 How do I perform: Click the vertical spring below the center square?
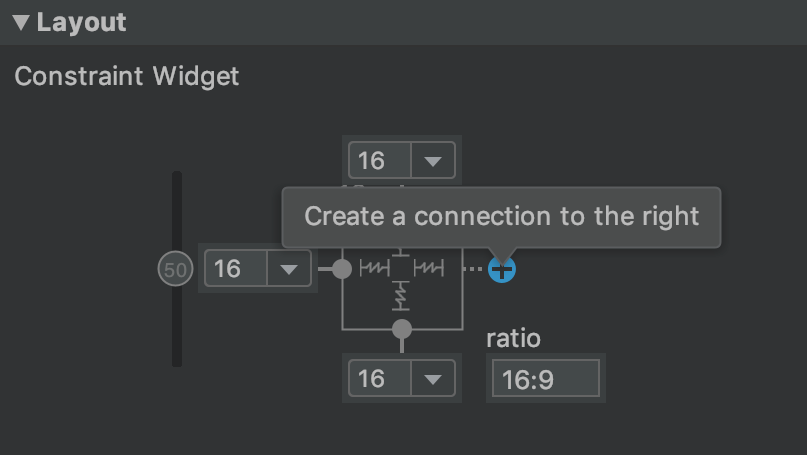pos(402,297)
